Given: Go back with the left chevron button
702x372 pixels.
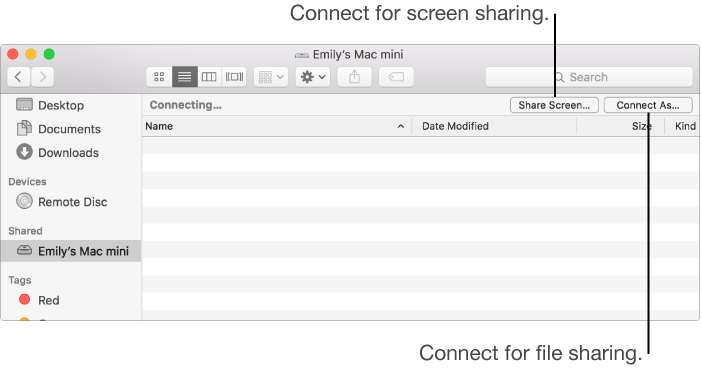Looking at the screenshot, I should click(19, 77).
